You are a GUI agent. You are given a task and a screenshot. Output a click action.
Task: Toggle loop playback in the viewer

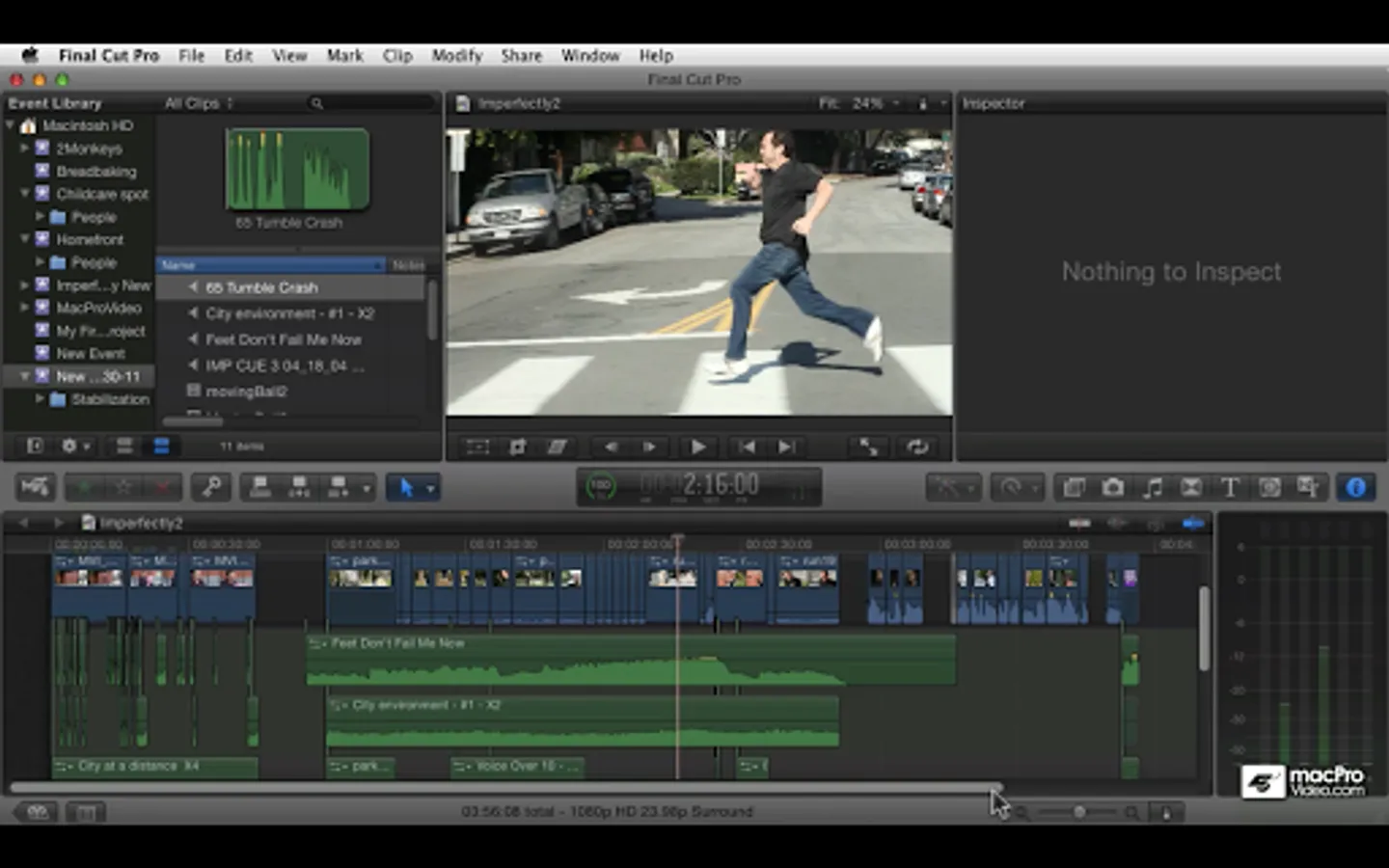916,447
